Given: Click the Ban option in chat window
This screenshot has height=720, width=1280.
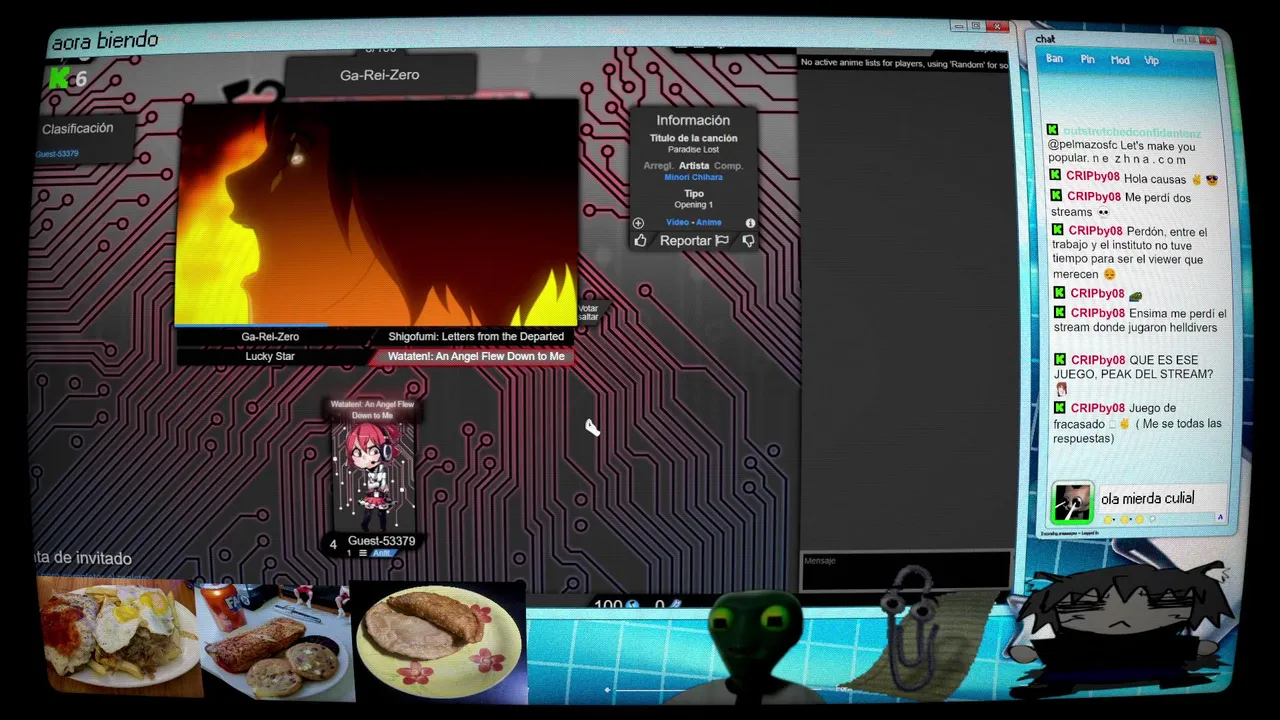Looking at the screenshot, I should click(x=1055, y=59).
